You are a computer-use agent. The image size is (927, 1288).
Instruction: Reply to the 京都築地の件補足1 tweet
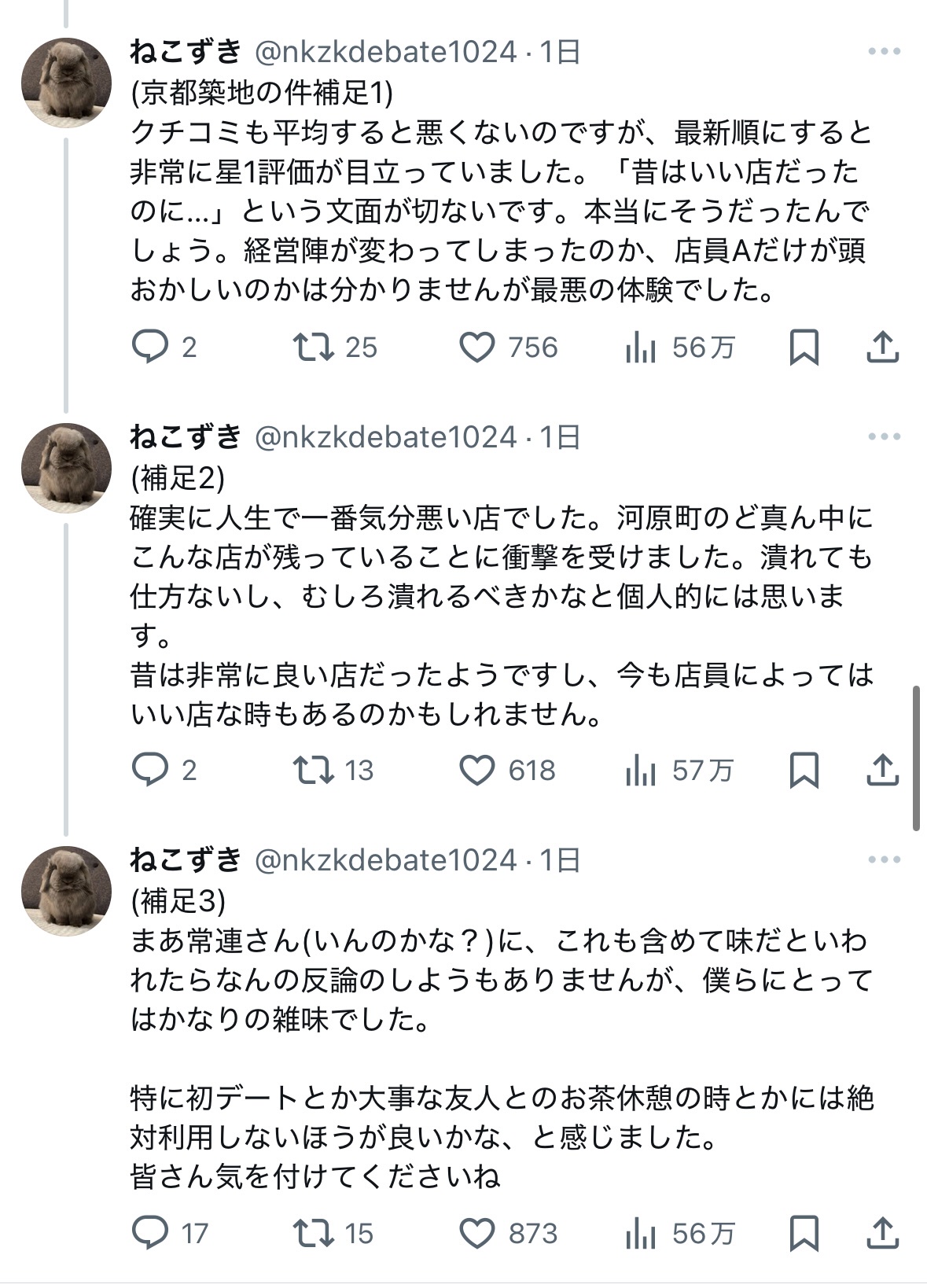coord(150,347)
